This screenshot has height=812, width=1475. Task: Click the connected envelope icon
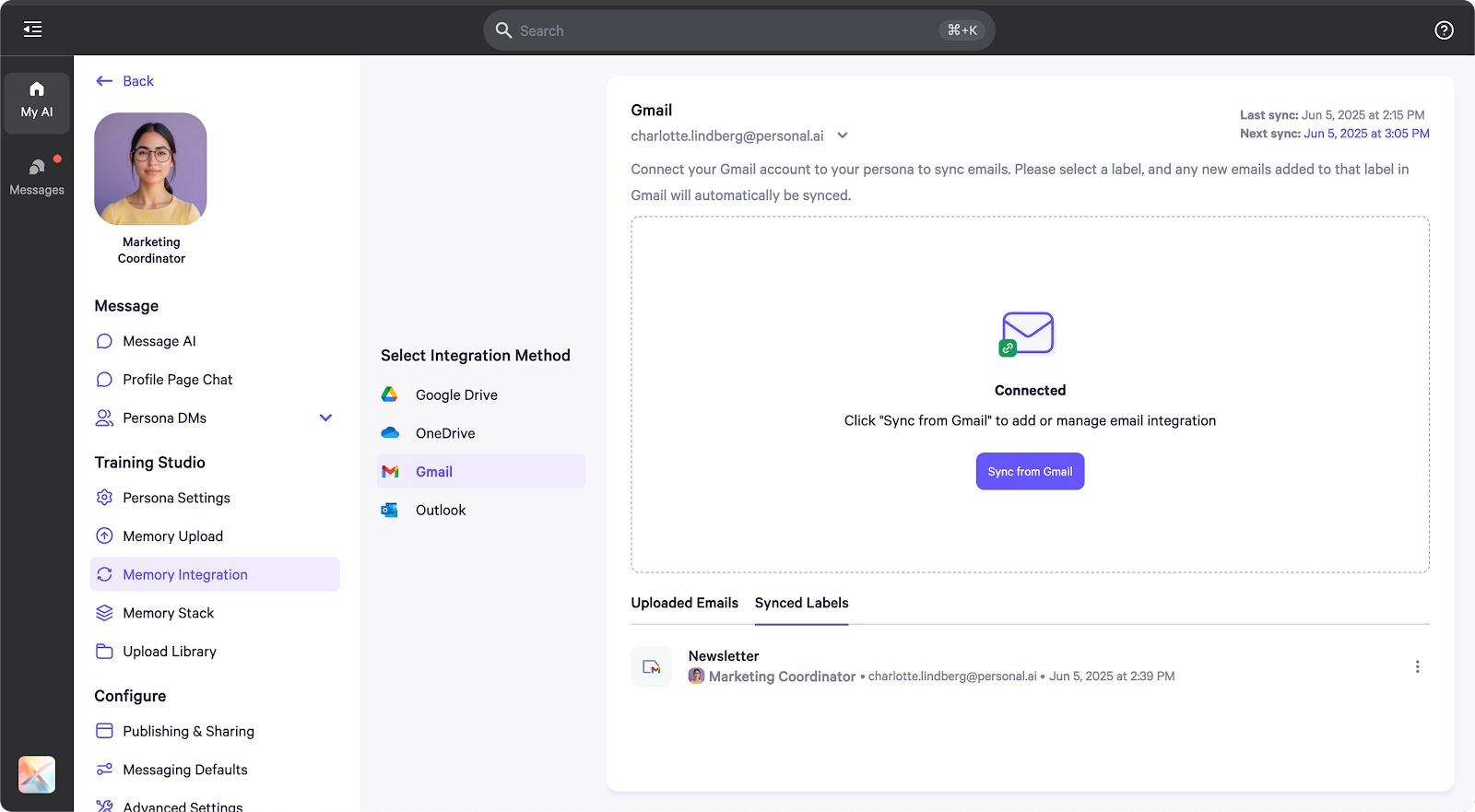1026,334
